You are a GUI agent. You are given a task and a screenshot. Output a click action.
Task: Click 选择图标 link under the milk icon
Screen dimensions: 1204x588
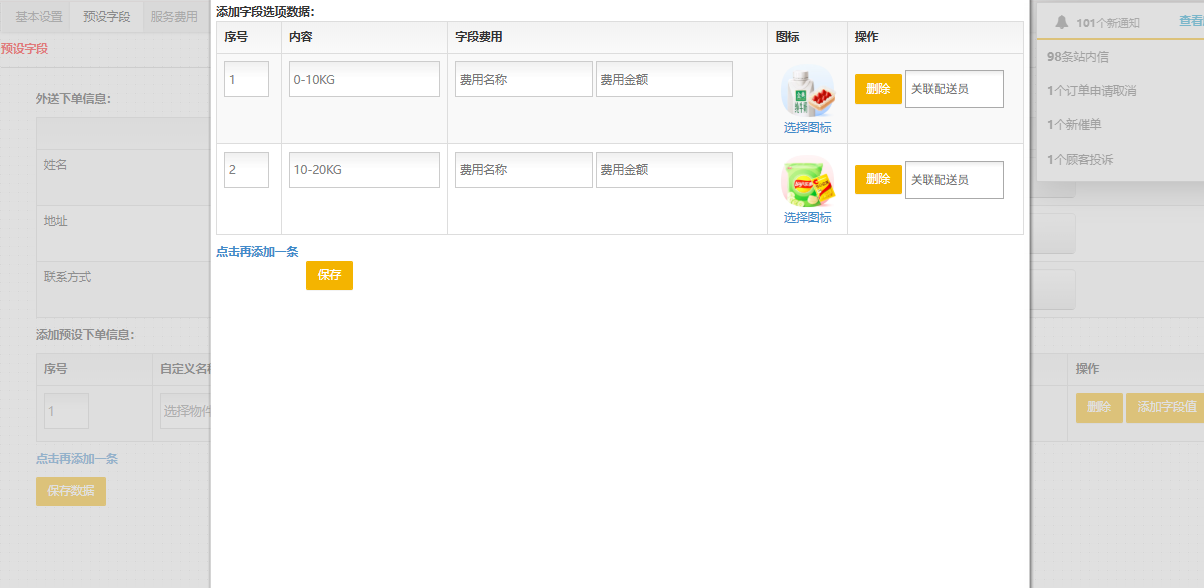[x=807, y=127]
